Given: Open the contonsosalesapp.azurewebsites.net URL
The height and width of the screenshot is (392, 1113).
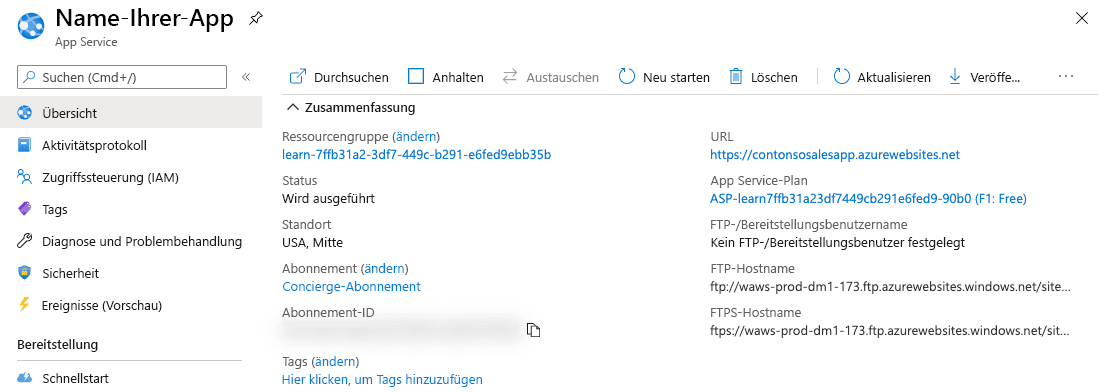Looking at the screenshot, I should point(835,154).
